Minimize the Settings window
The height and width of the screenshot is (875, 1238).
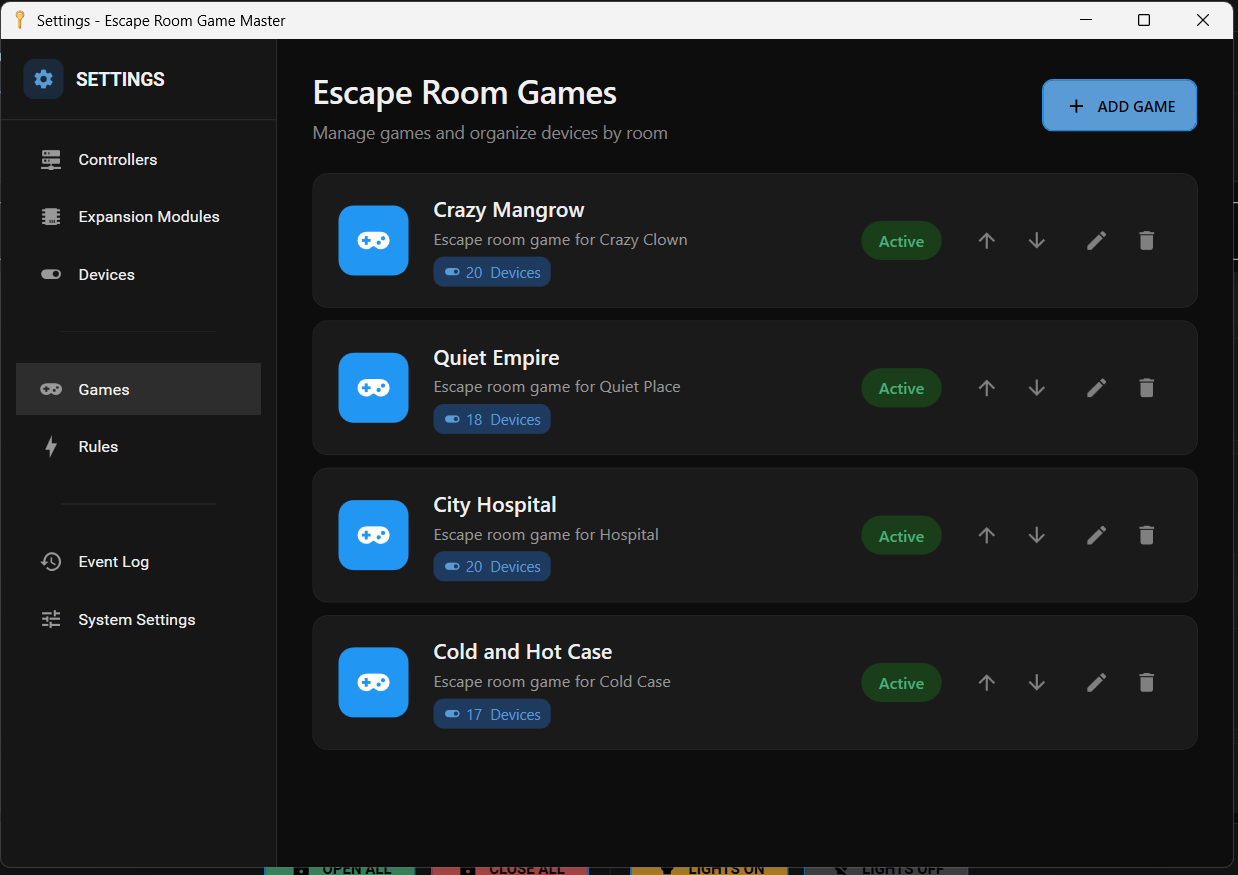(x=1085, y=20)
